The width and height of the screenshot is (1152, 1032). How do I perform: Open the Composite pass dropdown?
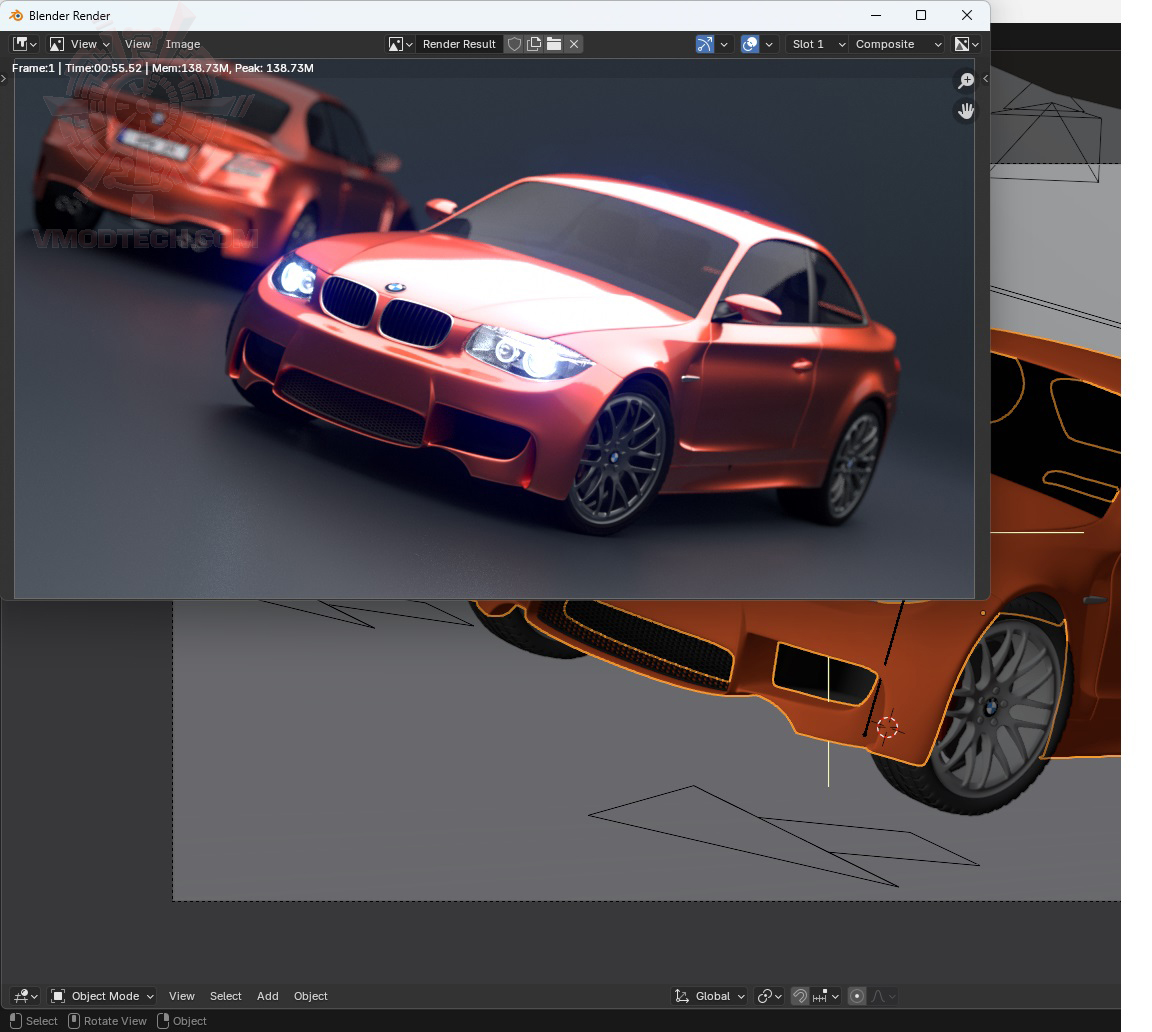[897, 44]
